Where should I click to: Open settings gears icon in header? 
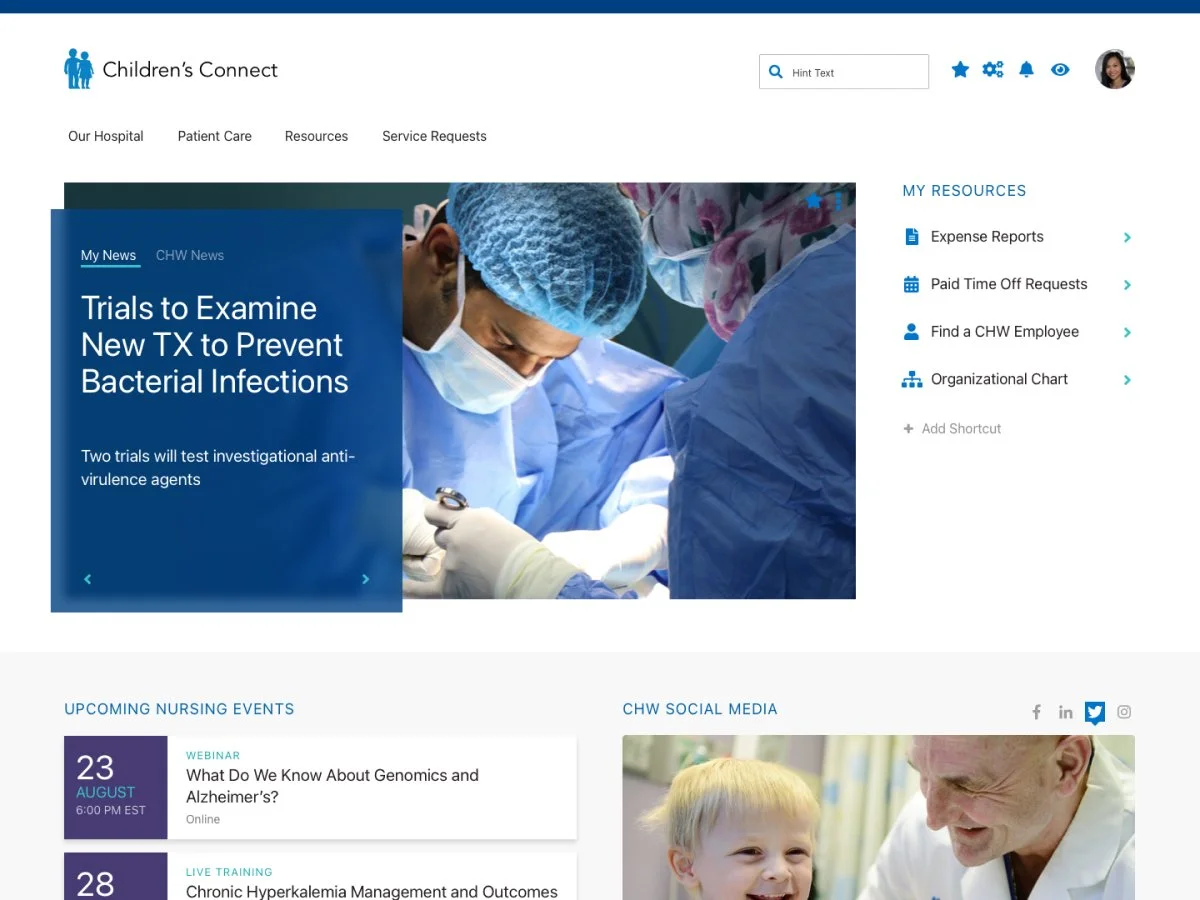[x=993, y=69]
